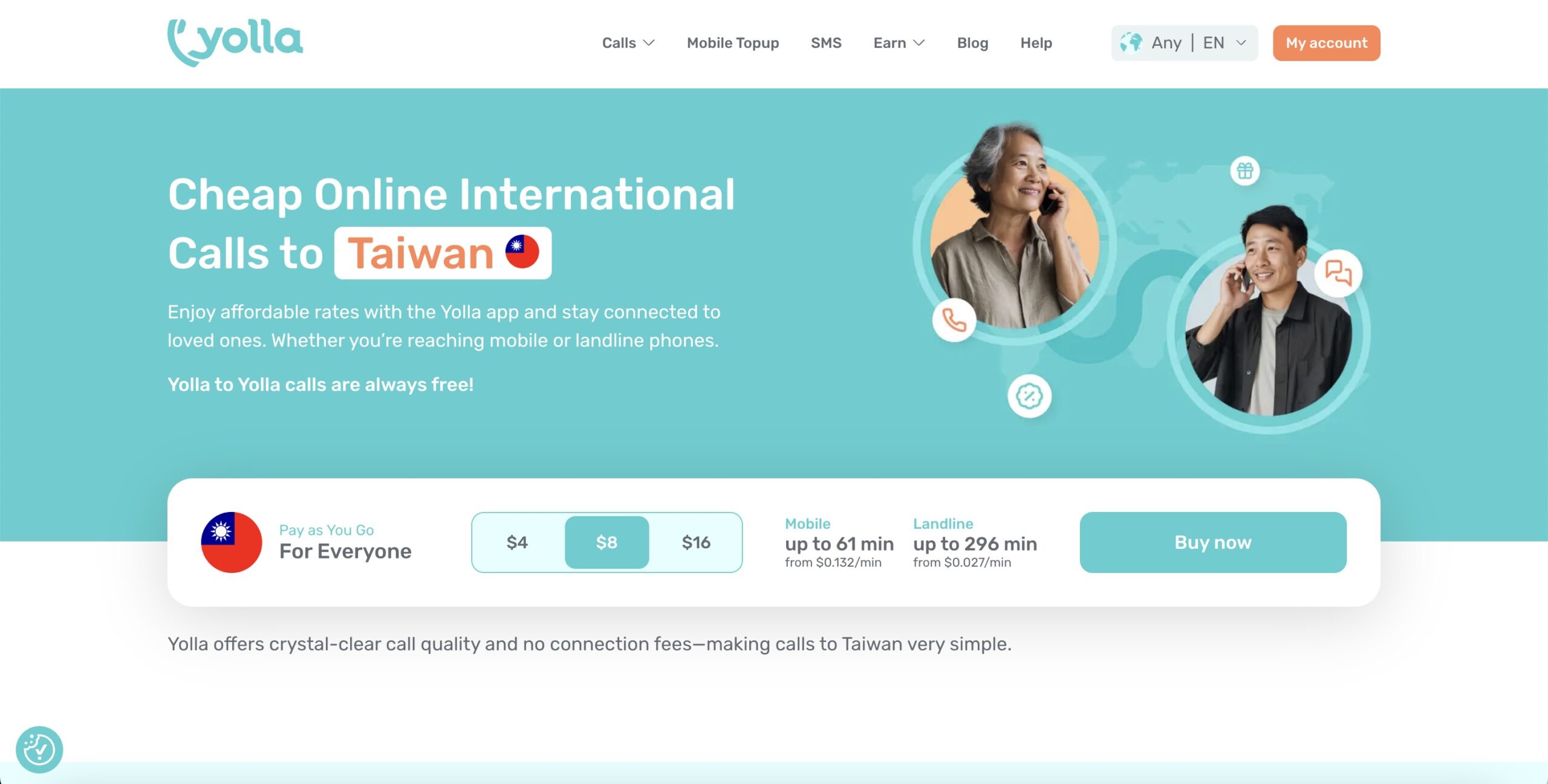Image resolution: width=1548 pixels, height=784 pixels.
Task: Open the cookie preferences icon
Action: coord(39,750)
